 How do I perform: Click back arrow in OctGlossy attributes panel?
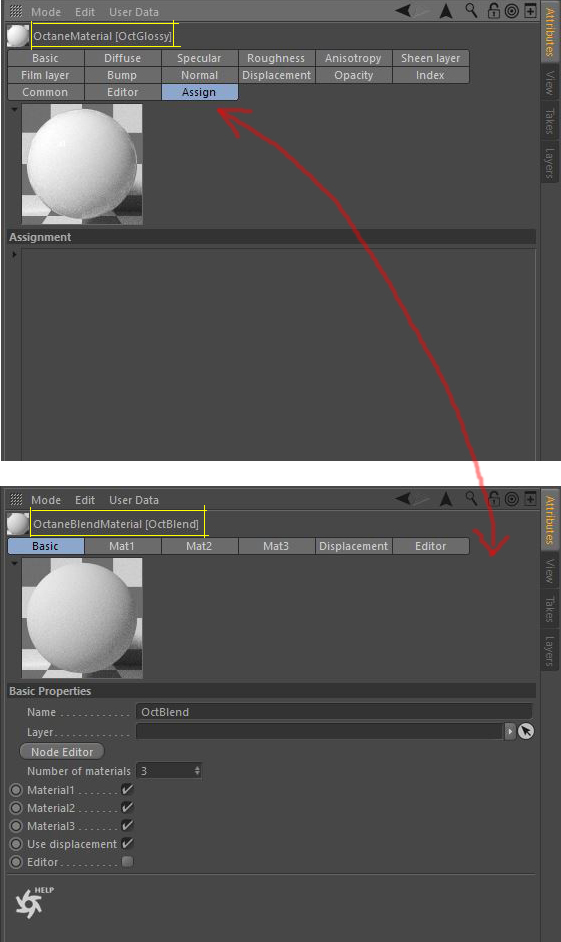coord(403,11)
